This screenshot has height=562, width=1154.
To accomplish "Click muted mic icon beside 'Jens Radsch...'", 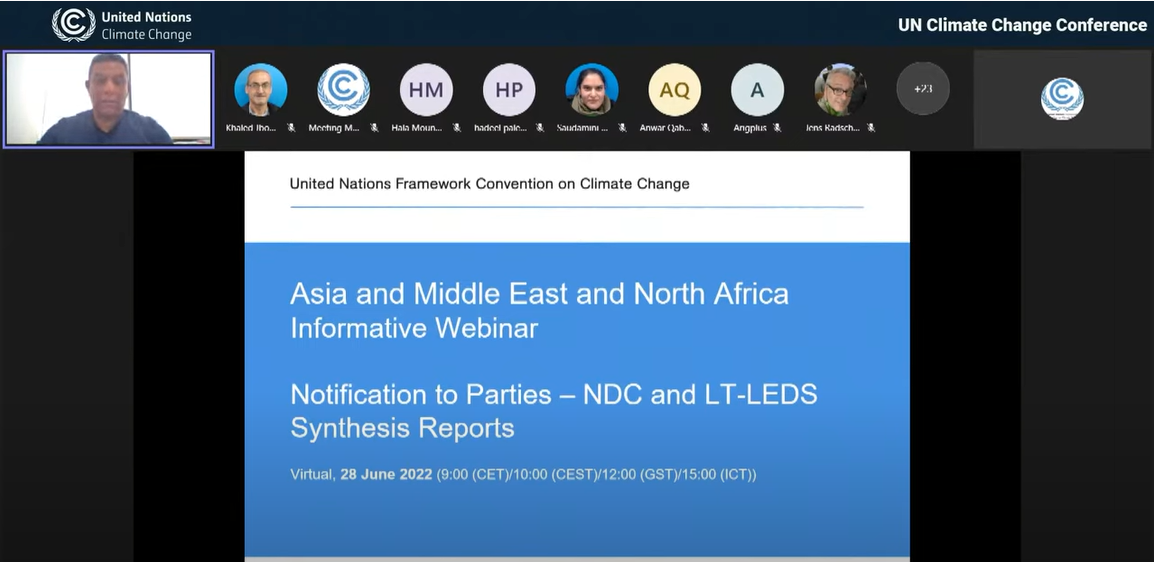I will pos(871,128).
